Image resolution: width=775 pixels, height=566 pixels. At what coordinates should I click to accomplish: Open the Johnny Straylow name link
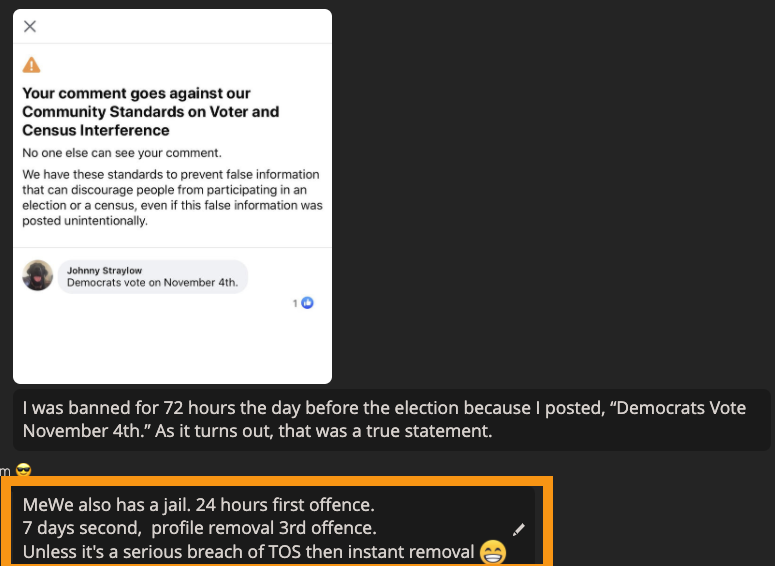104,270
